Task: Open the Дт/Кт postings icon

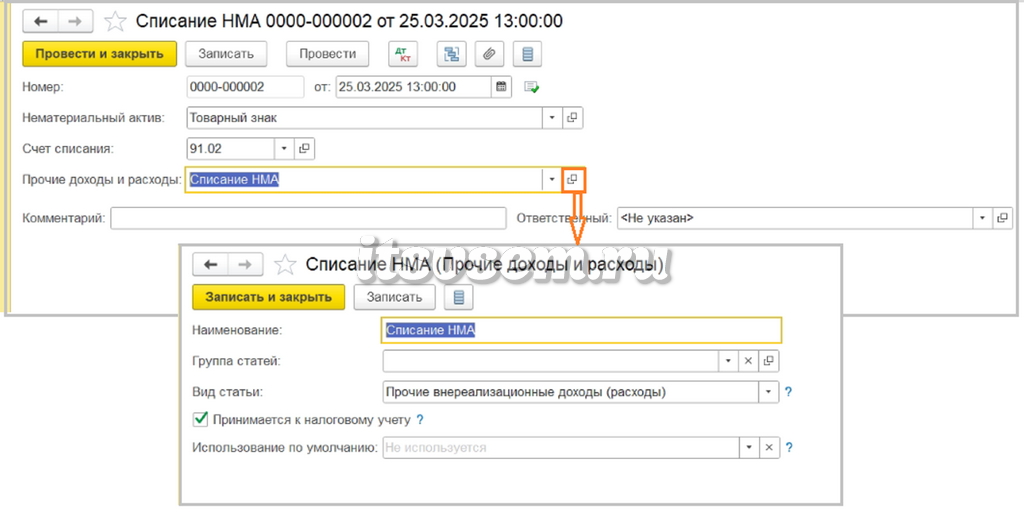Action: click(x=403, y=54)
